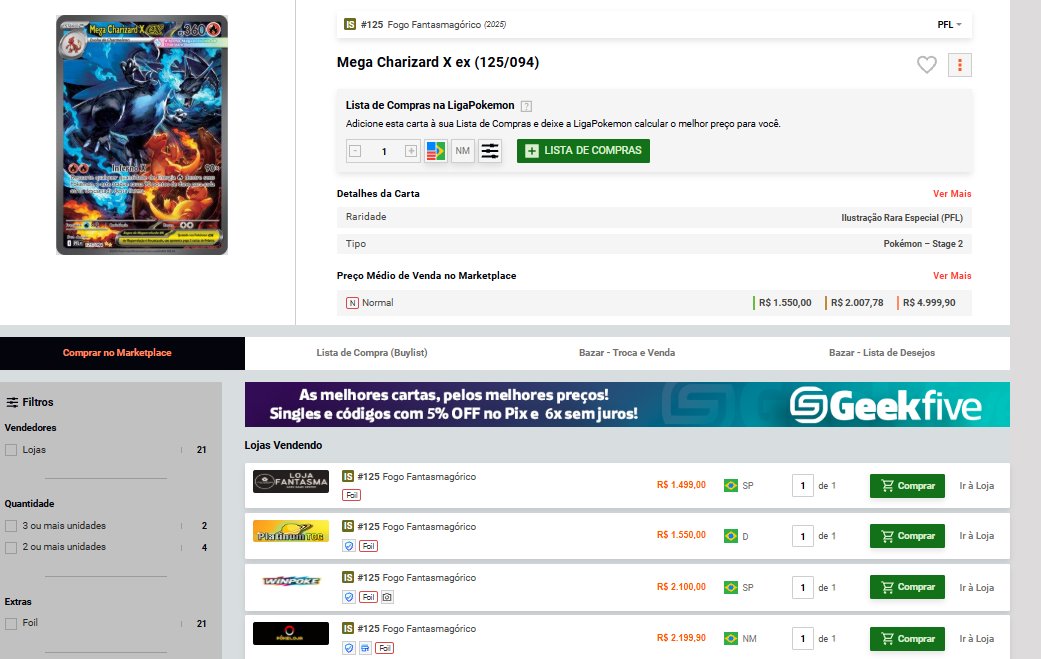Open the Bazar - Troca e Venda tab
The width and height of the screenshot is (1041, 659).
coord(627,353)
